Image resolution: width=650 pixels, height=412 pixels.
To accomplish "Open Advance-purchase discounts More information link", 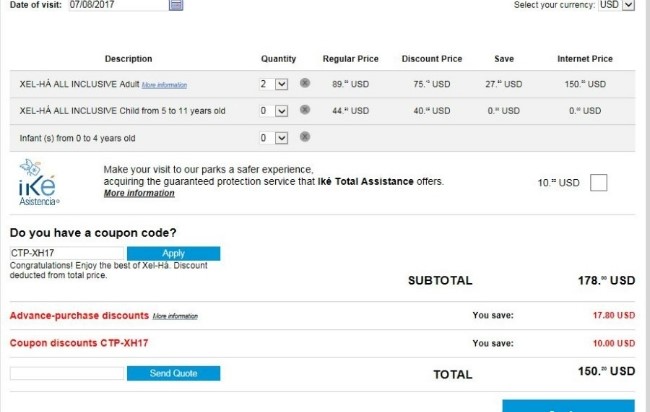I will [175, 316].
